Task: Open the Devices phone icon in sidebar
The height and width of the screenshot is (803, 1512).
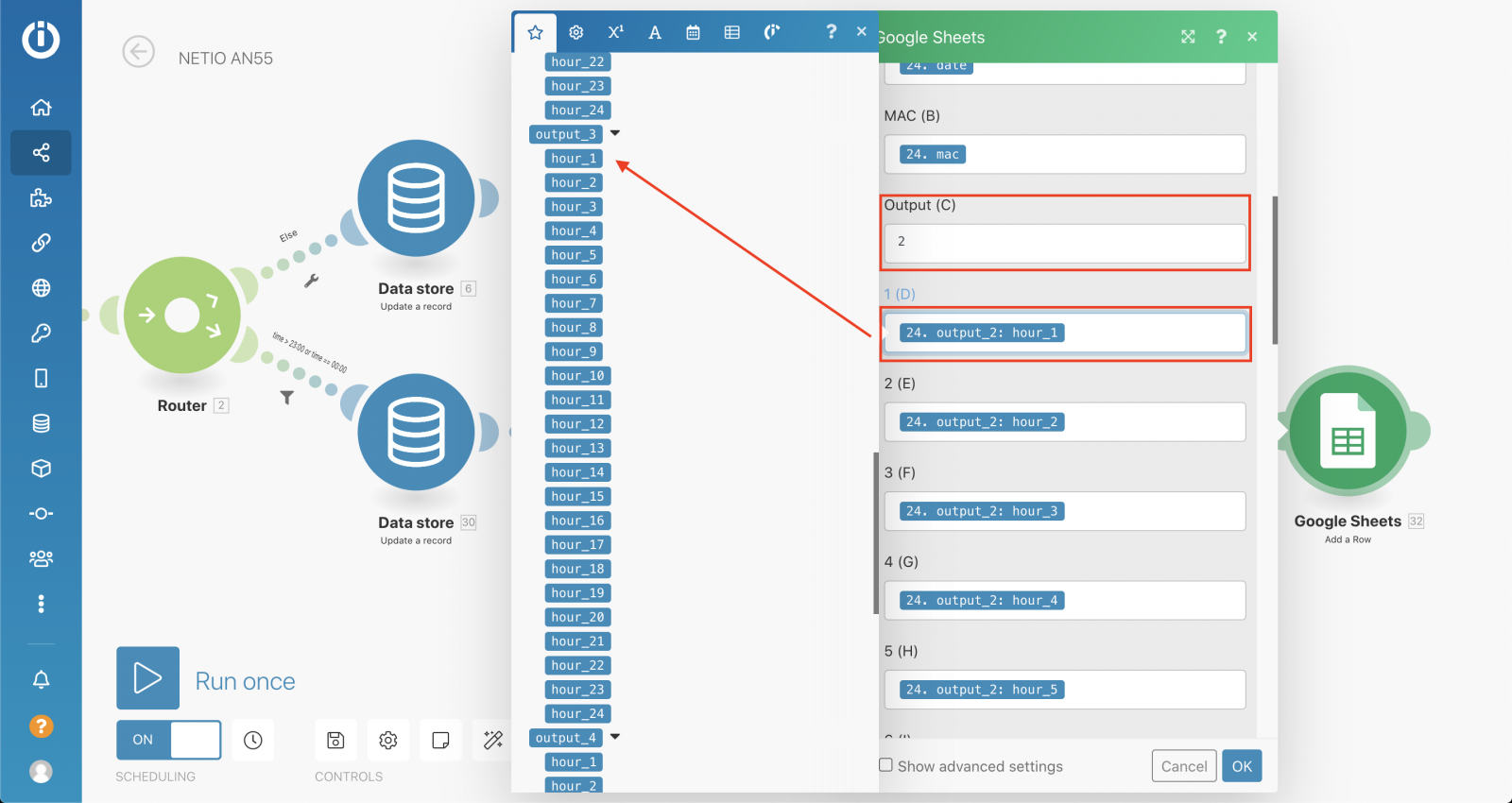Action: tap(41, 378)
